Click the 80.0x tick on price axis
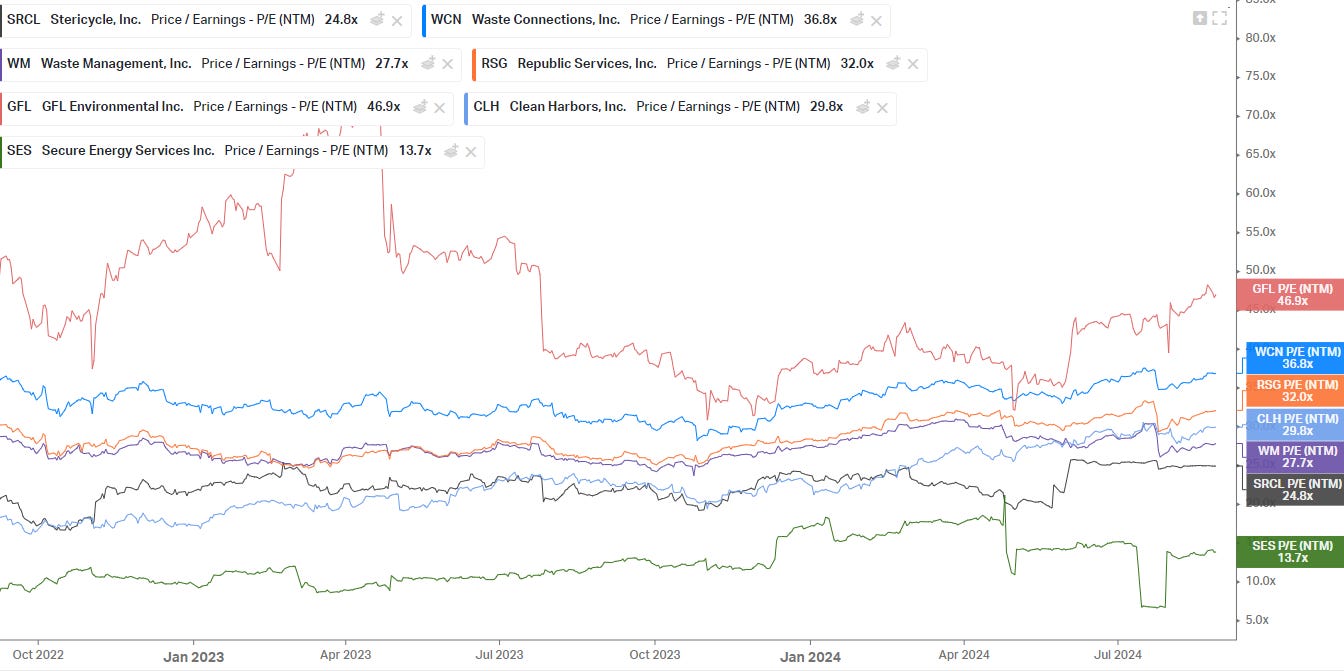The image size is (1344, 671). [1260, 38]
